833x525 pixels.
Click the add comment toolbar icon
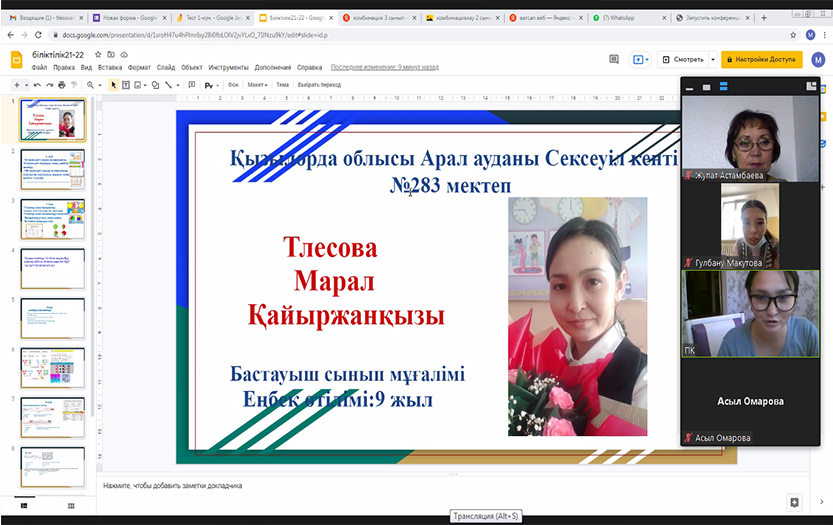(192, 85)
